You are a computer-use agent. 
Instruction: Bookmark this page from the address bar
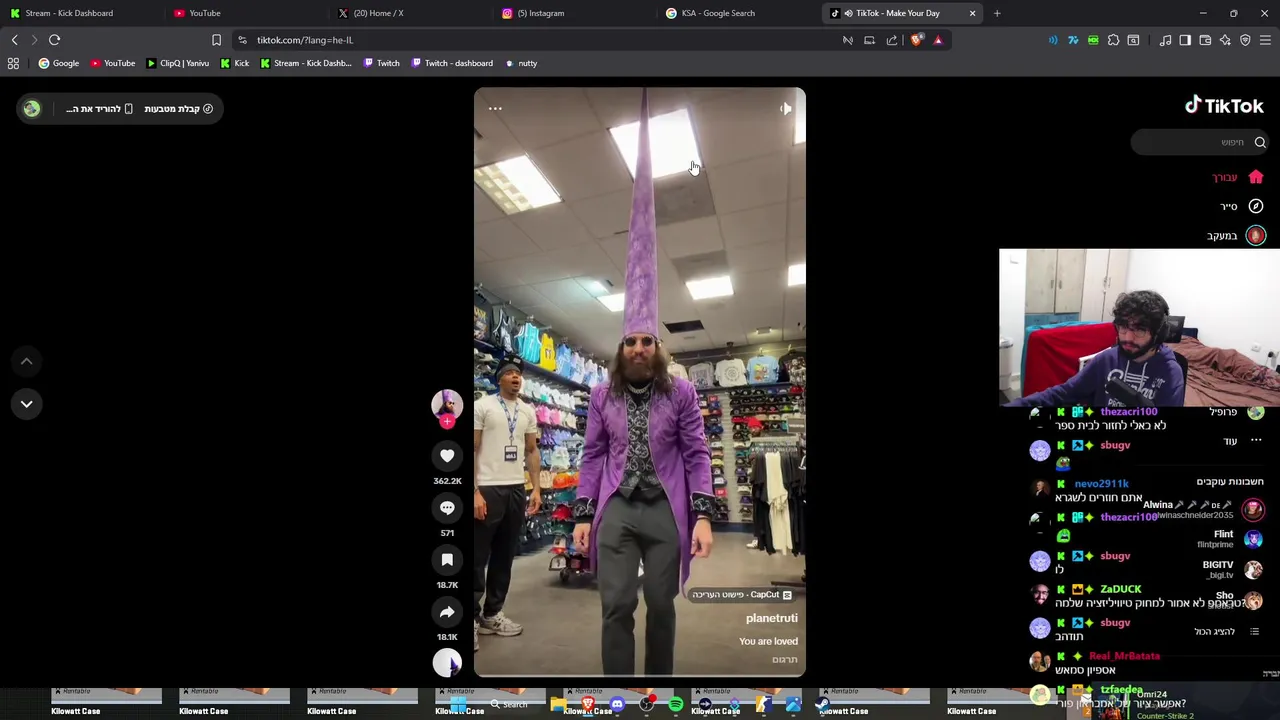[x=216, y=40]
